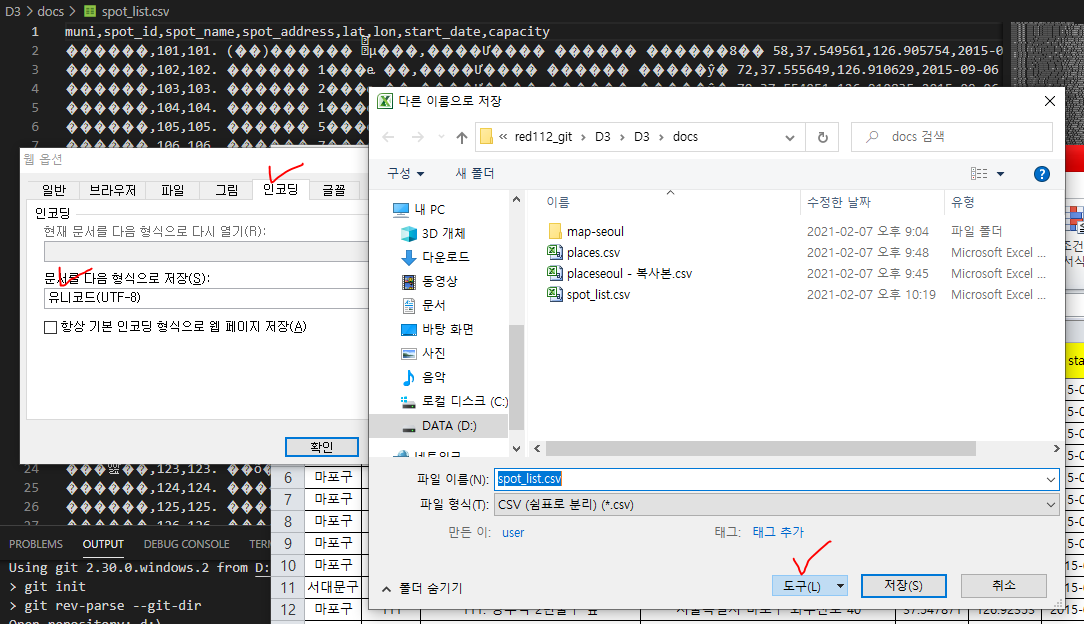Click the Excel icon in dialog title
This screenshot has height=624, width=1084.
pyautogui.click(x=384, y=101)
